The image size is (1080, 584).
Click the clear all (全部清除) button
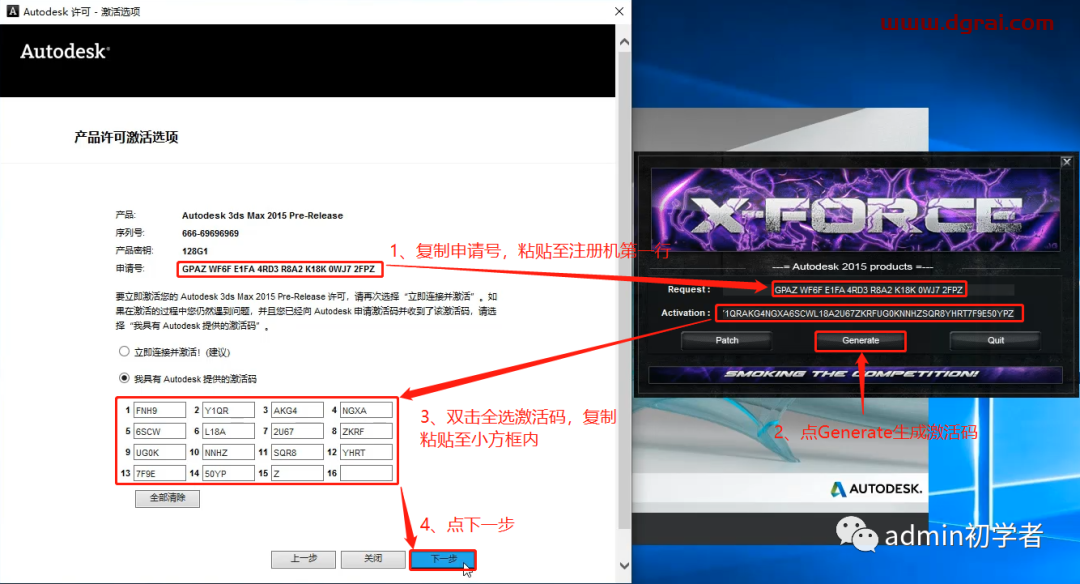click(x=167, y=498)
